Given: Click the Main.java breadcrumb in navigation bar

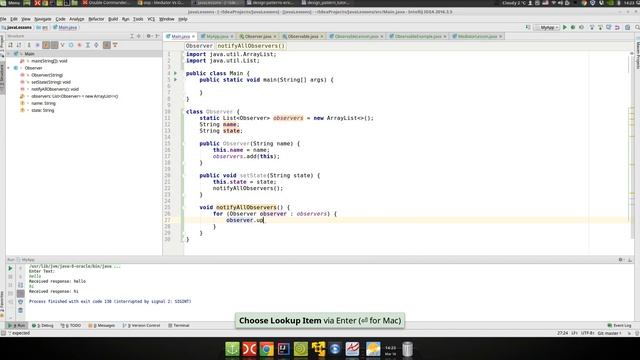Looking at the screenshot, I should (65, 27).
